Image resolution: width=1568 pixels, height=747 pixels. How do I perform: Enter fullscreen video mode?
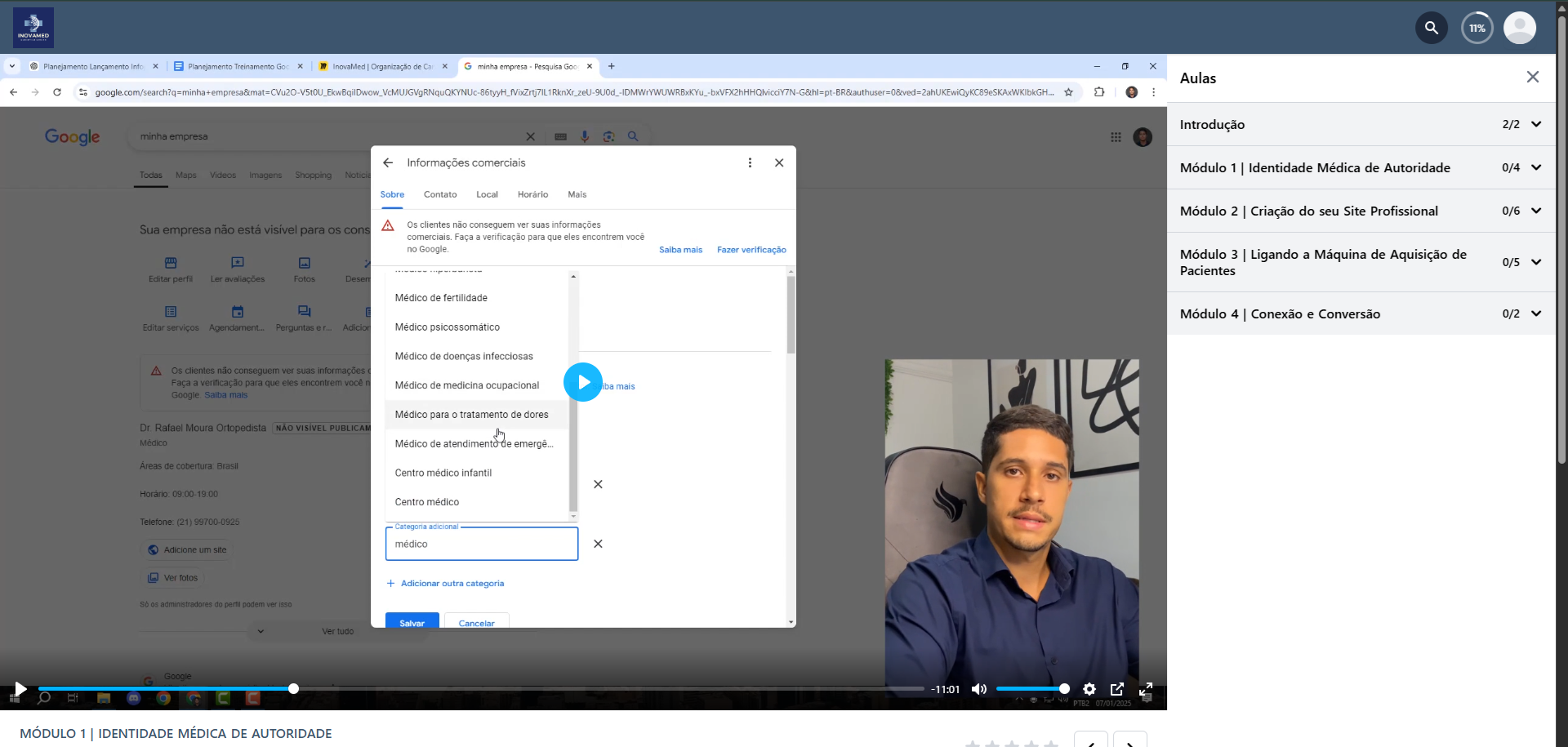(x=1146, y=689)
